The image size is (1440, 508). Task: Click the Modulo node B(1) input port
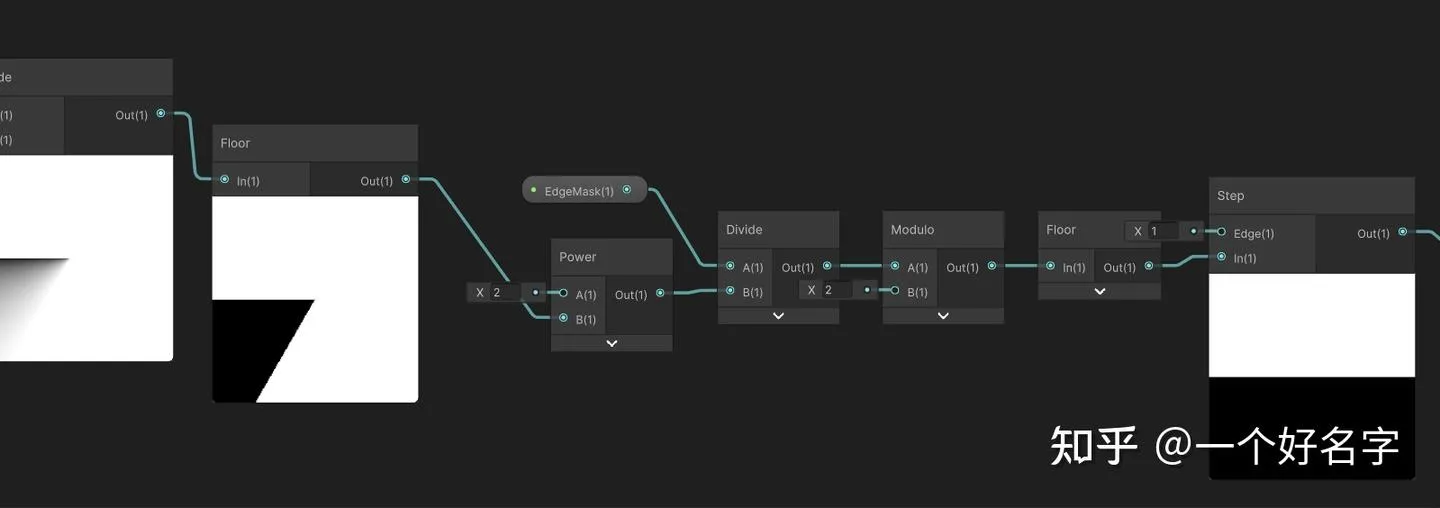(895, 291)
